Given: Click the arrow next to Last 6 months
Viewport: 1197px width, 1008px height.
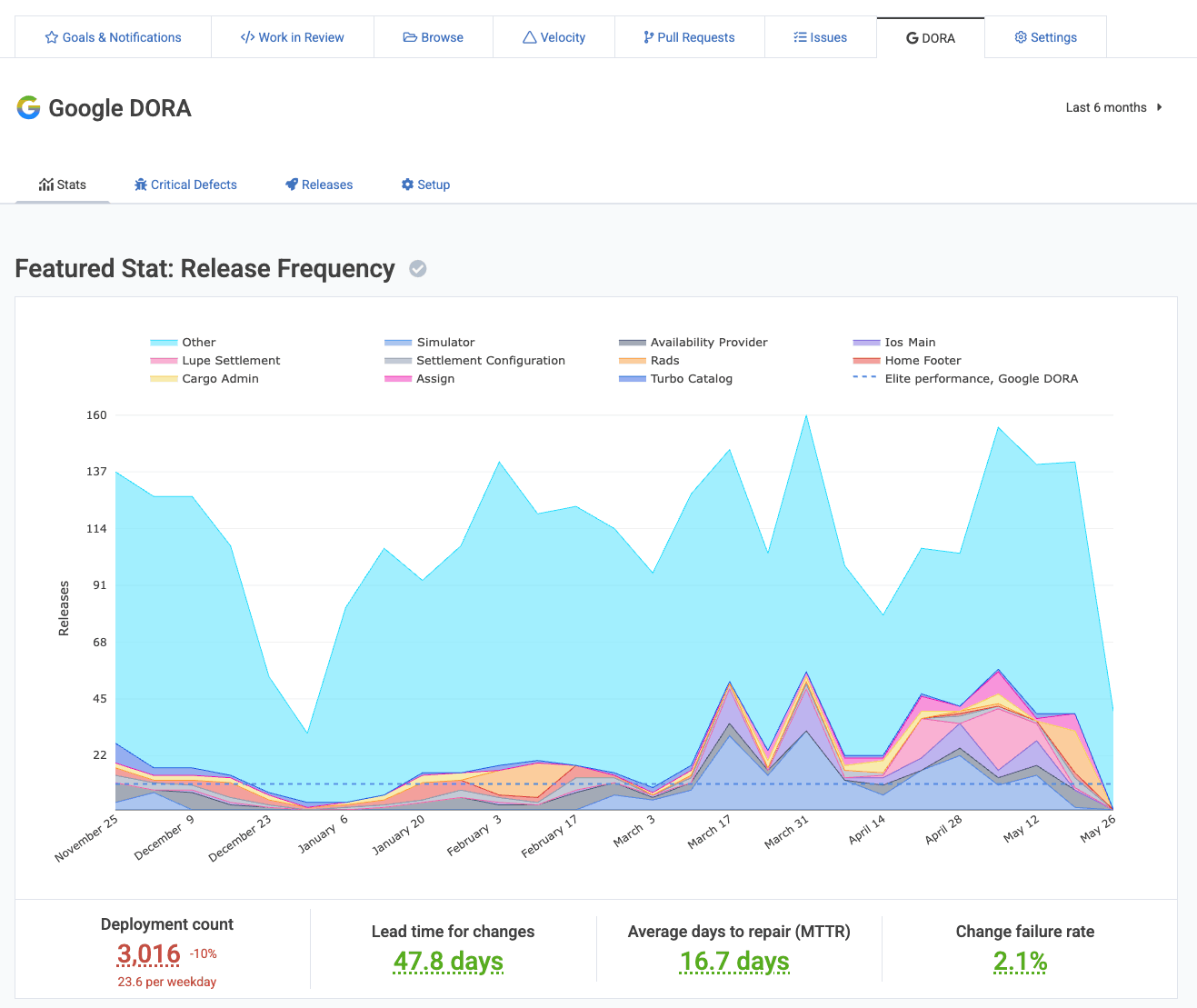Looking at the screenshot, I should [x=1160, y=107].
